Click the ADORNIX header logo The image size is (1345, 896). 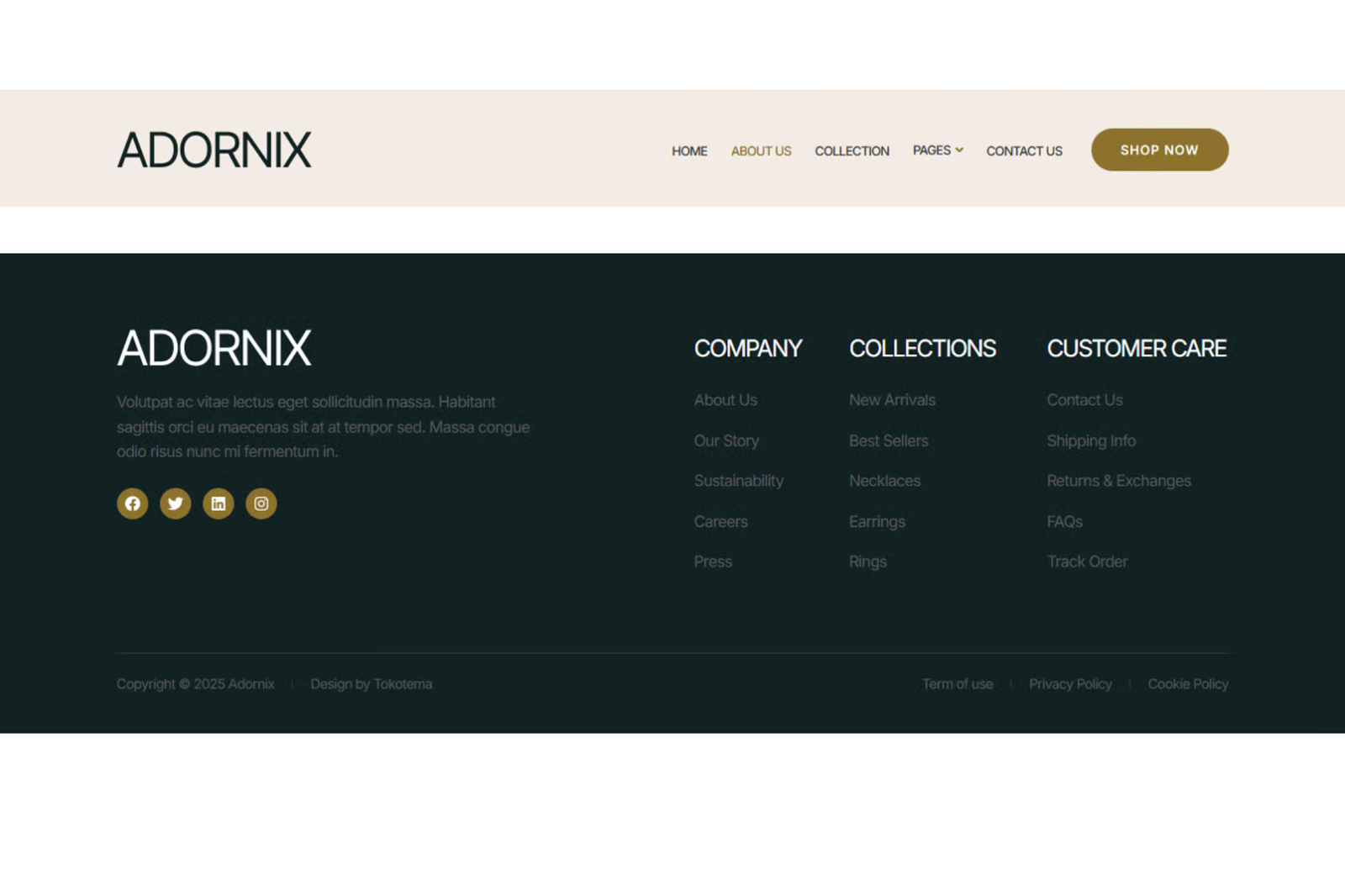(x=214, y=150)
